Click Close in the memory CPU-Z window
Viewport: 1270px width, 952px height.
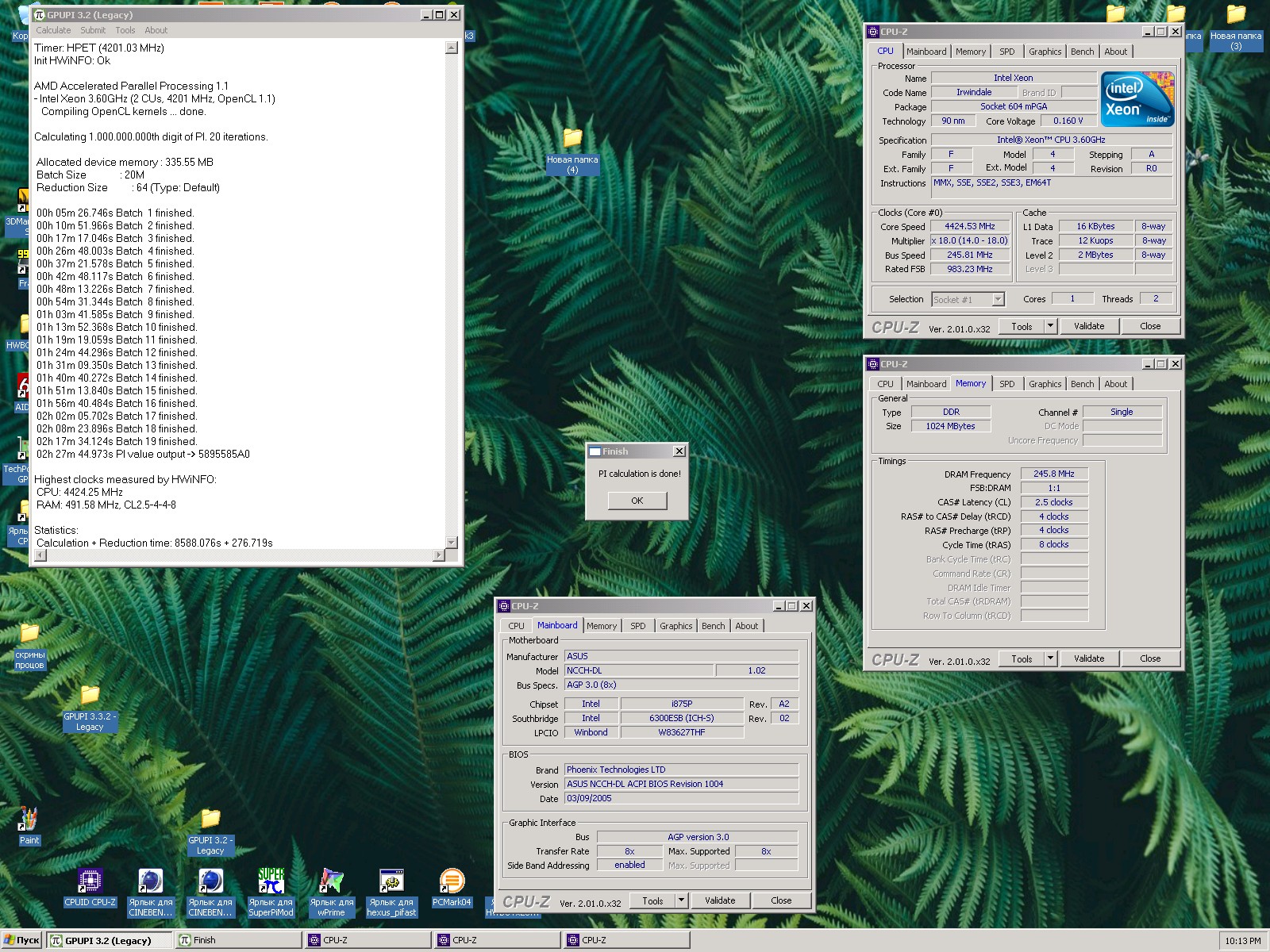pyautogui.click(x=1150, y=658)
